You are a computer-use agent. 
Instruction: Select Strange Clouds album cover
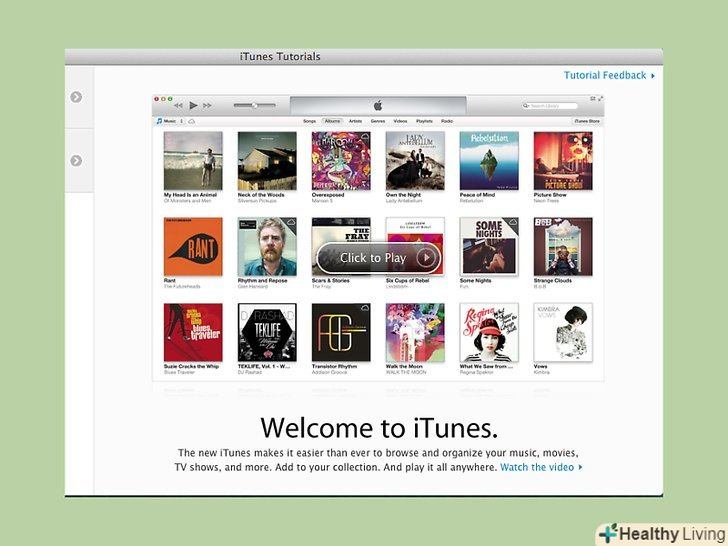click(563, 247)
